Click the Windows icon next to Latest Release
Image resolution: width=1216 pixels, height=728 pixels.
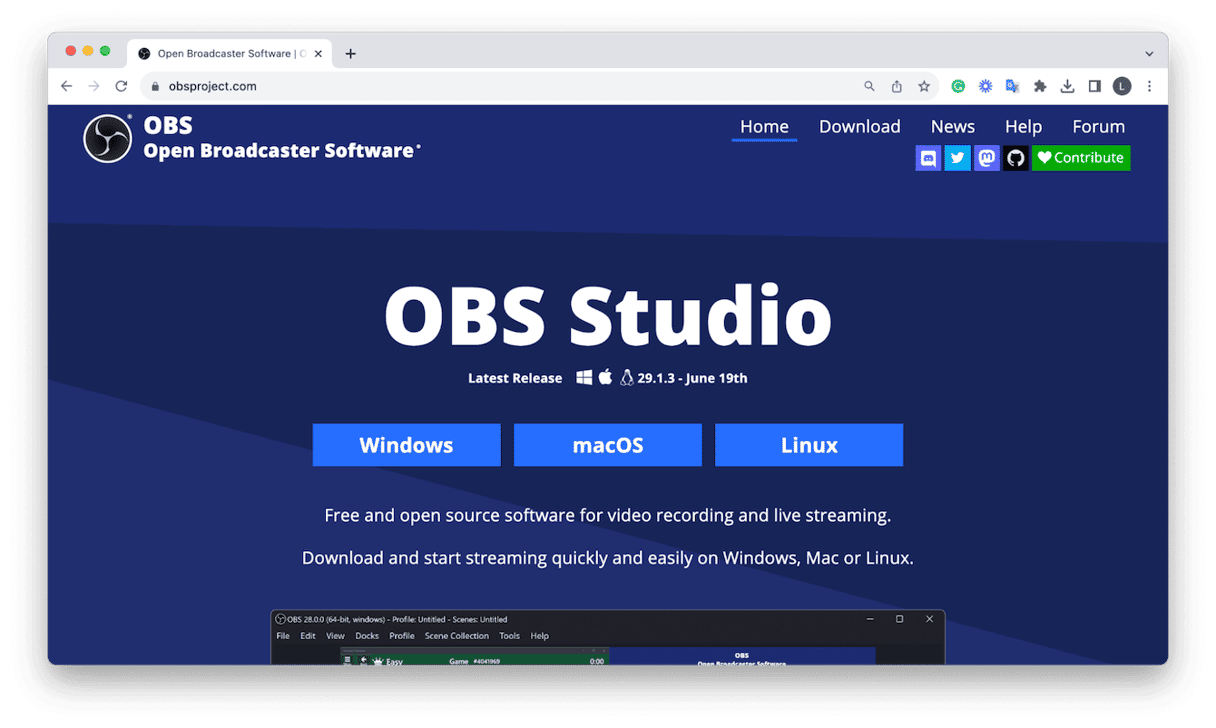click(586, 377)
